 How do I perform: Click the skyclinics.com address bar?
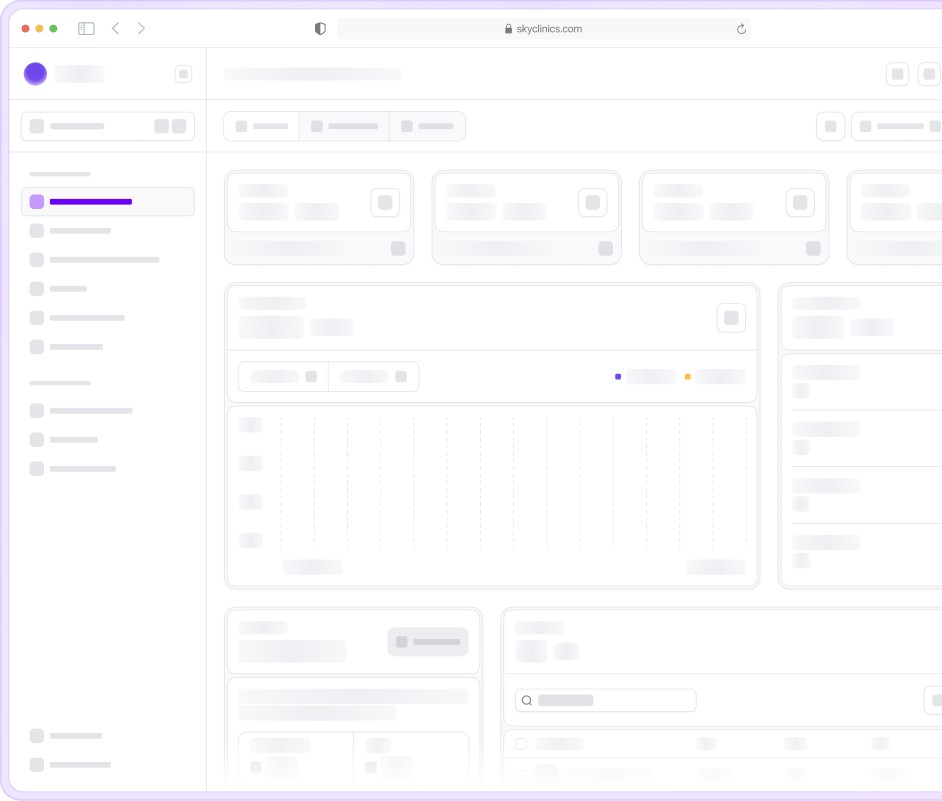click(x=544, y=29)
